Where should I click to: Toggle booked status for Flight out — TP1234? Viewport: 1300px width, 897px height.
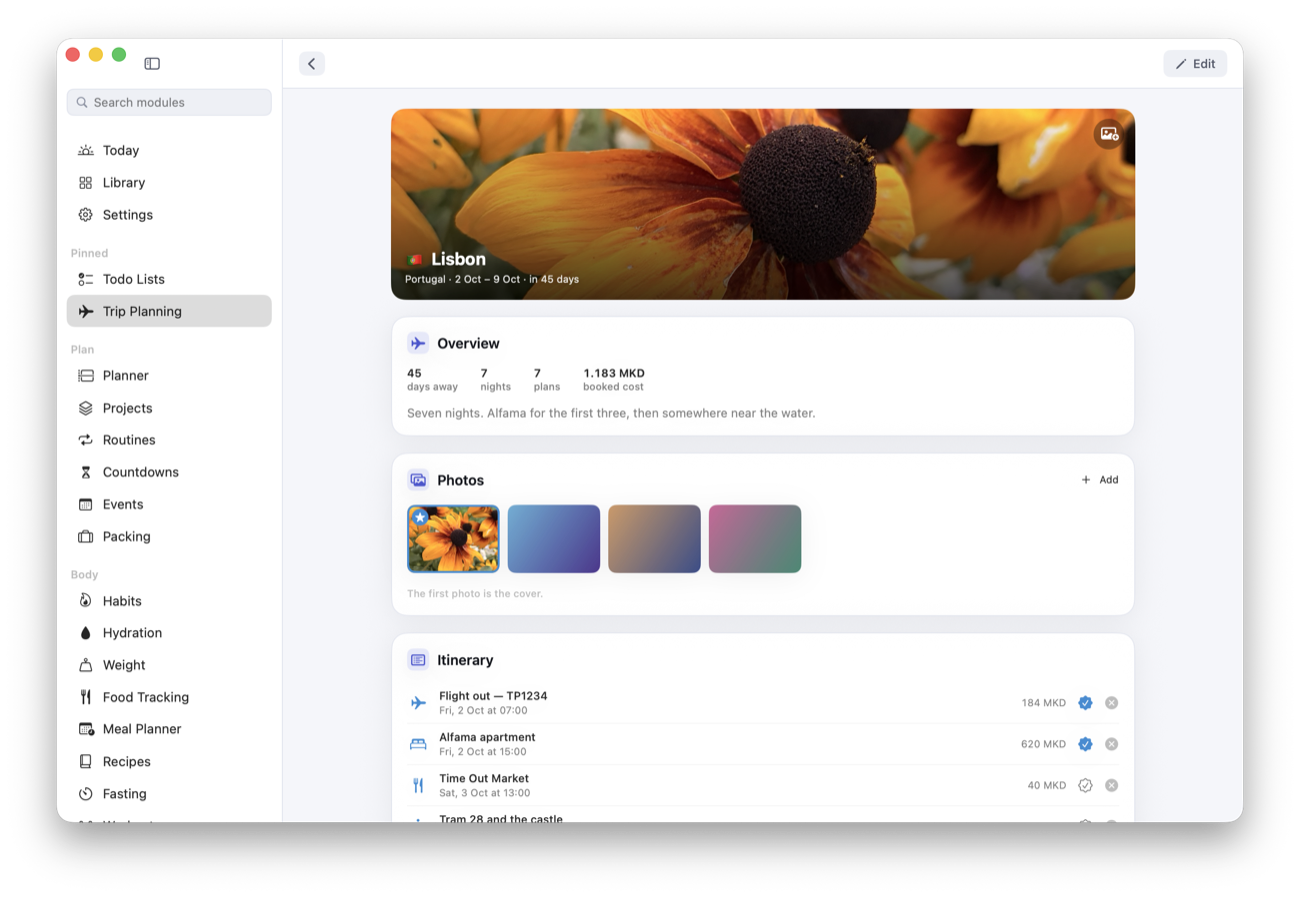coord(1085,703)
